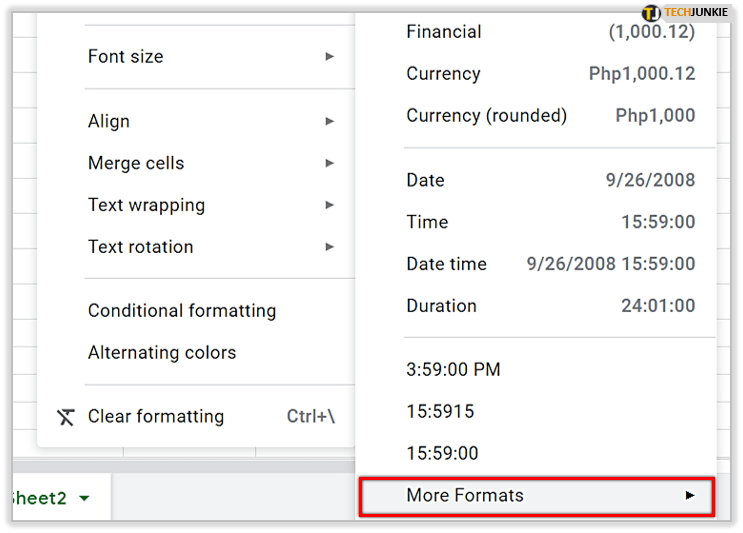Expand the Text rotation submenu arrow
Screen dimensions: 743x533
point(329,247)
